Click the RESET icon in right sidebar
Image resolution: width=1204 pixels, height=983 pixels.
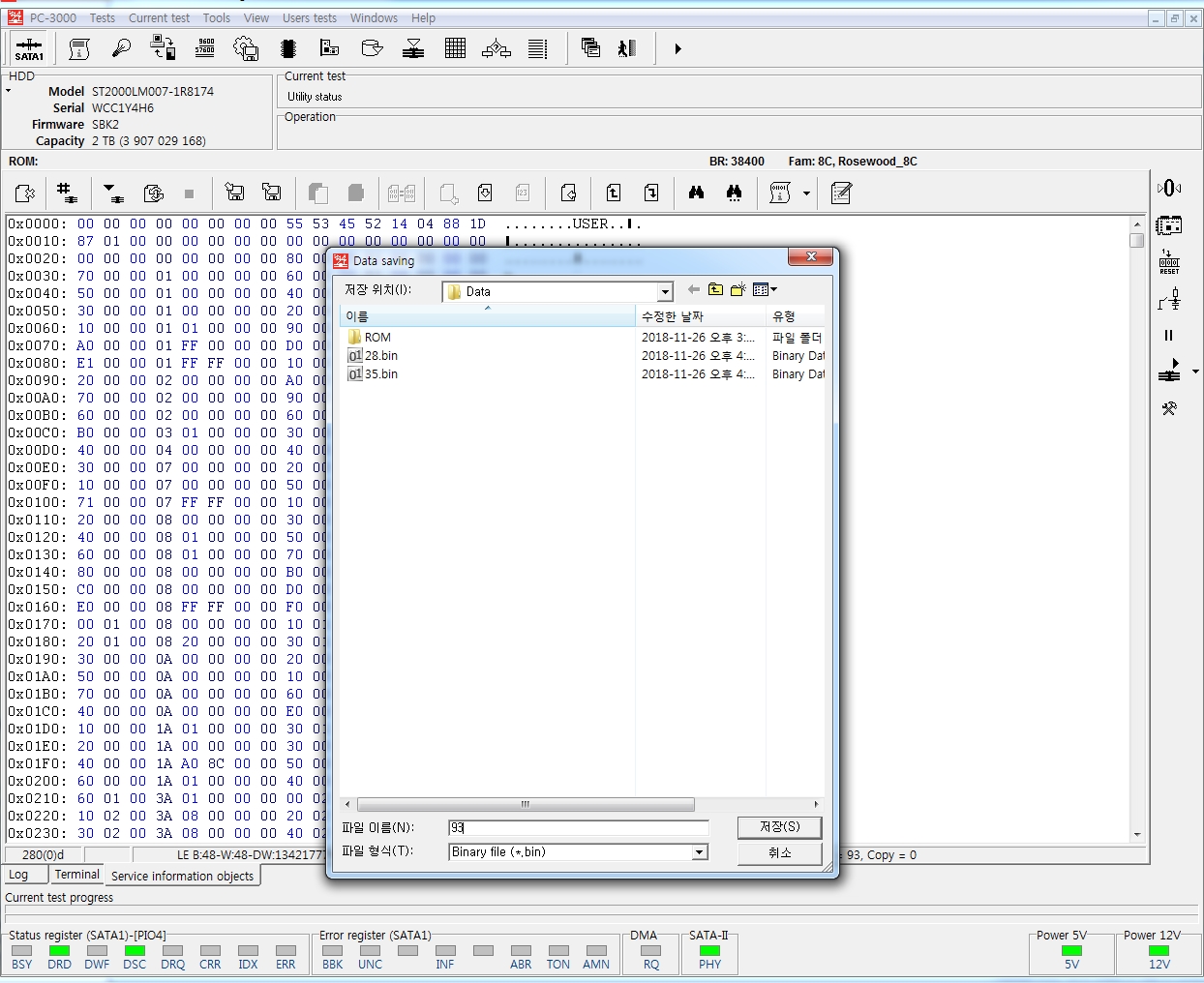pyautogui.click(x=1169, y=262)
